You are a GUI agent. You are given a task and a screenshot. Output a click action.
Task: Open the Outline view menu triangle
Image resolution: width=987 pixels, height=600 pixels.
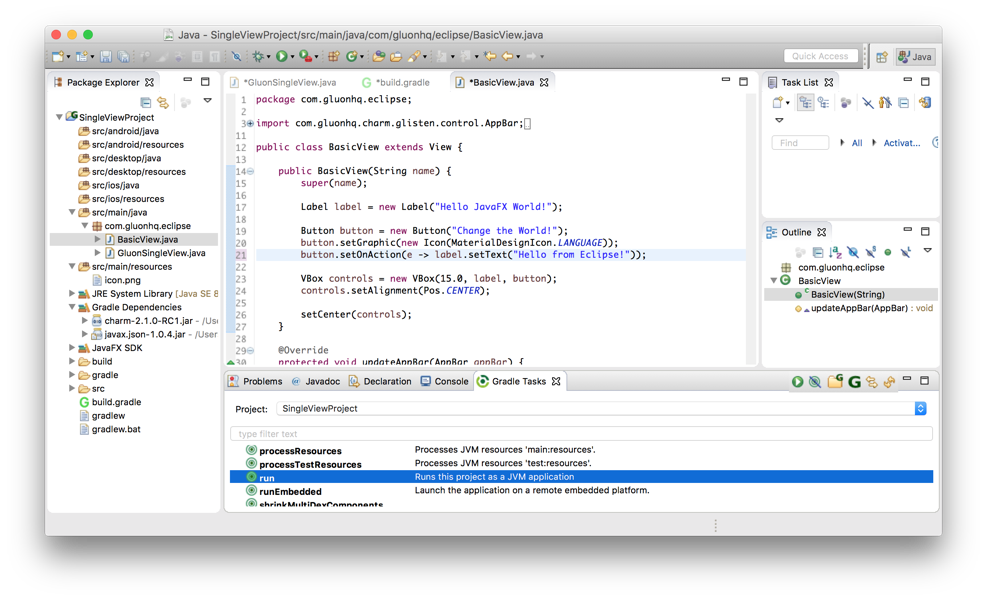point(928,251)
